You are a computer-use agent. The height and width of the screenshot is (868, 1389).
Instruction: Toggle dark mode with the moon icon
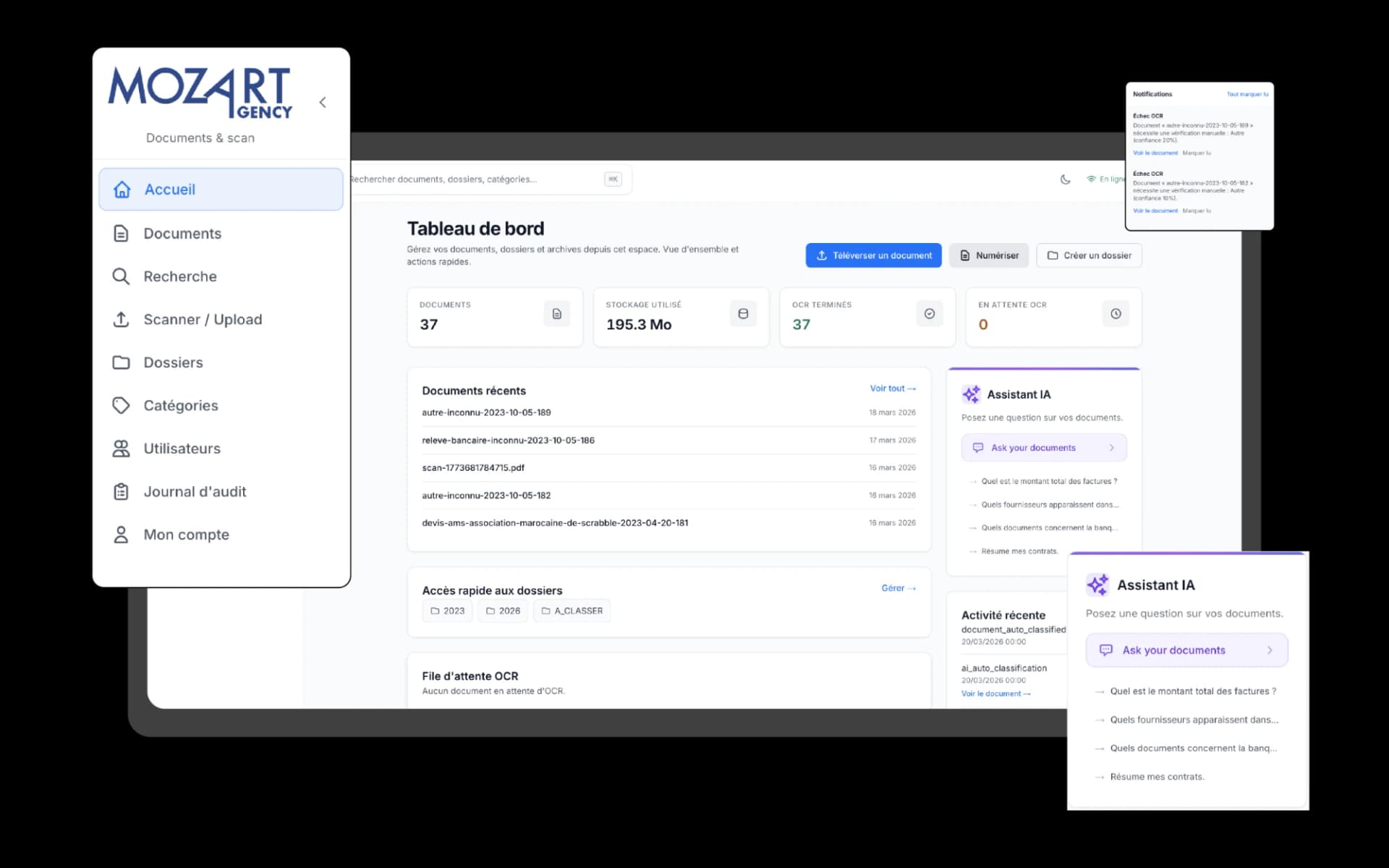tap(1065, 179)
